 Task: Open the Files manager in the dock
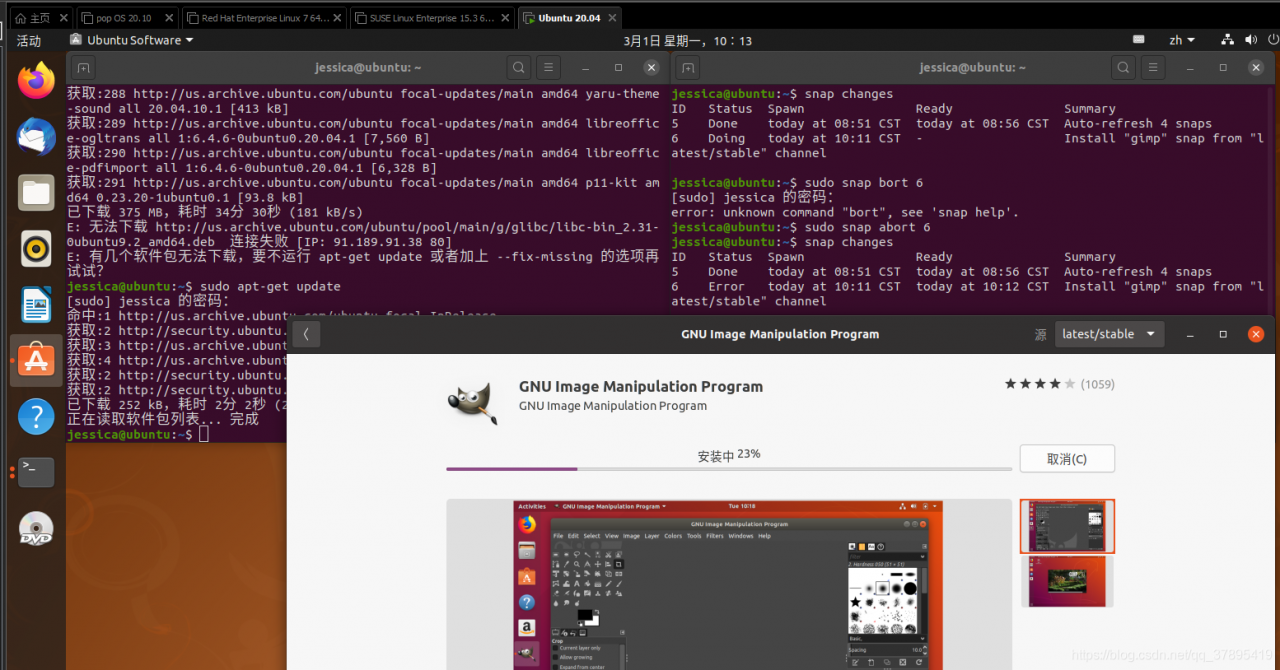pos(36,192)
